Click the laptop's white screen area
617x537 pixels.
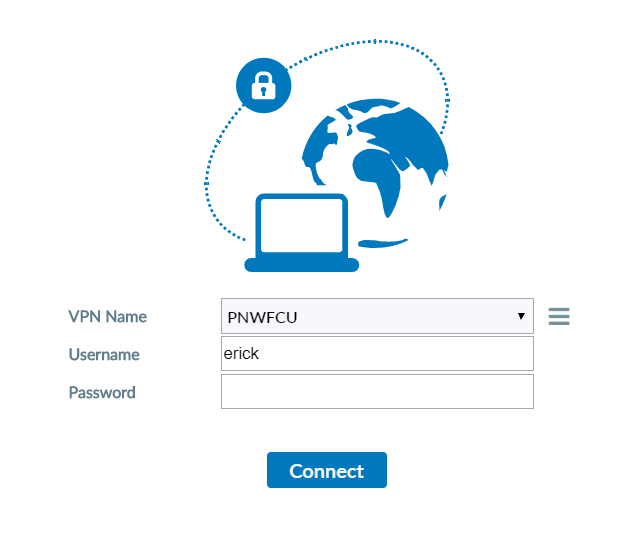[301, 225]
